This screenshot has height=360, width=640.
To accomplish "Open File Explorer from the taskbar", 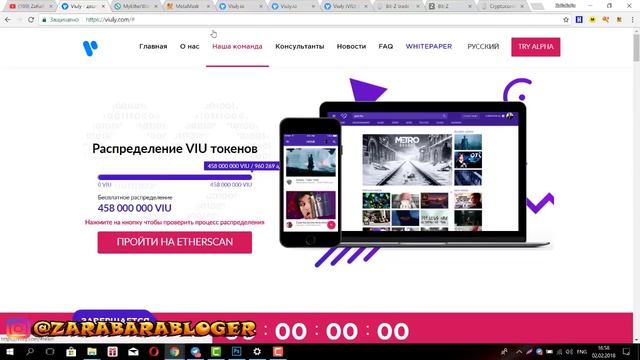I will tap(92, 351).
